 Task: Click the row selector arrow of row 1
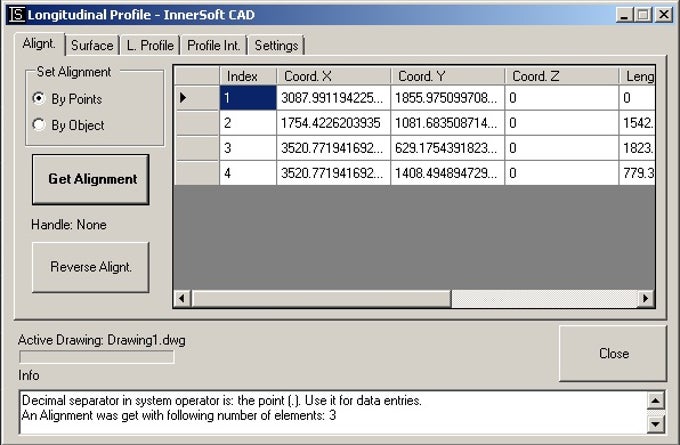pyautogui.click(x=196, y=98)
